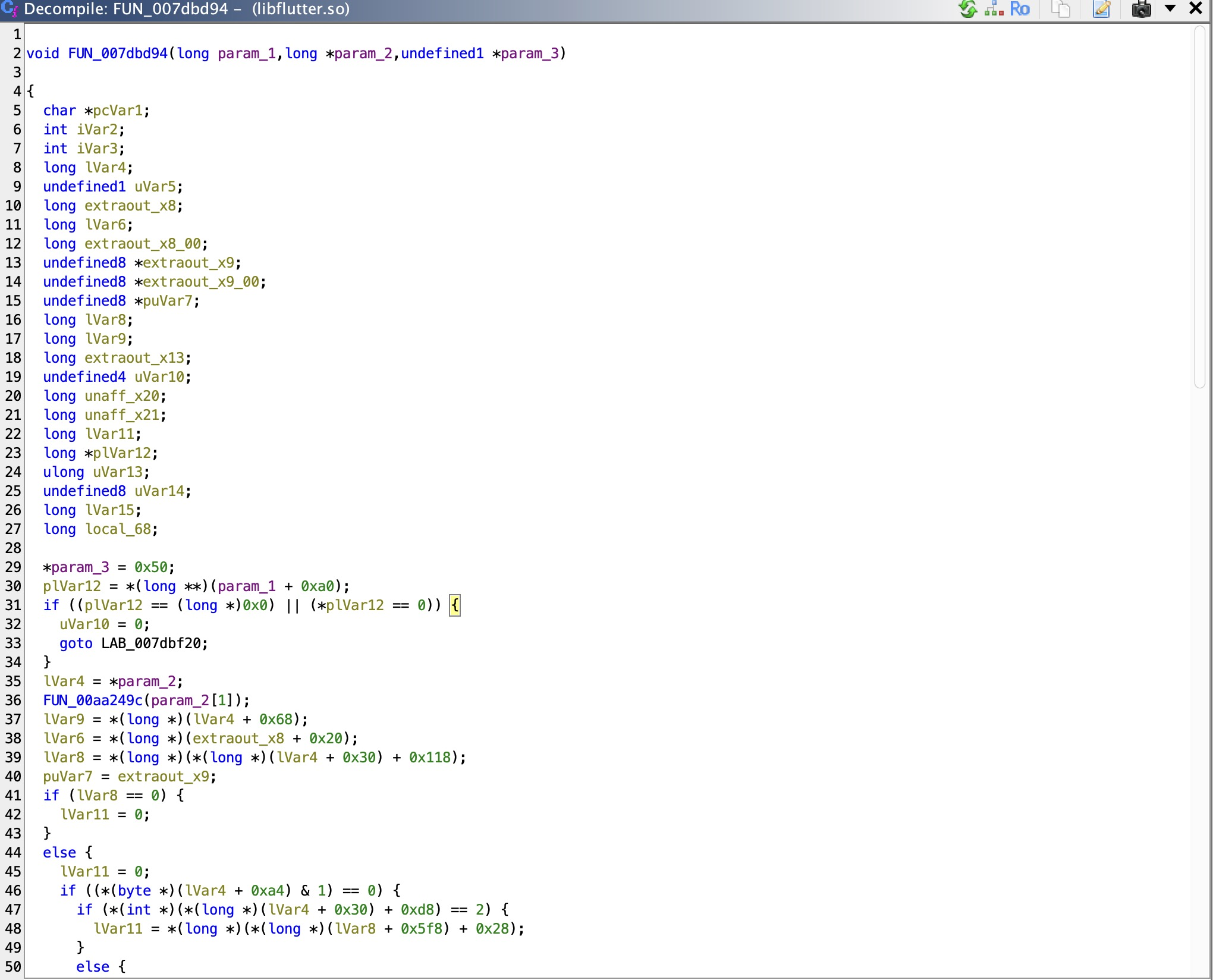This screenshot has height=980, width=1213.
Task: Select param_1 in the function signature line
Action: (247, 54)
